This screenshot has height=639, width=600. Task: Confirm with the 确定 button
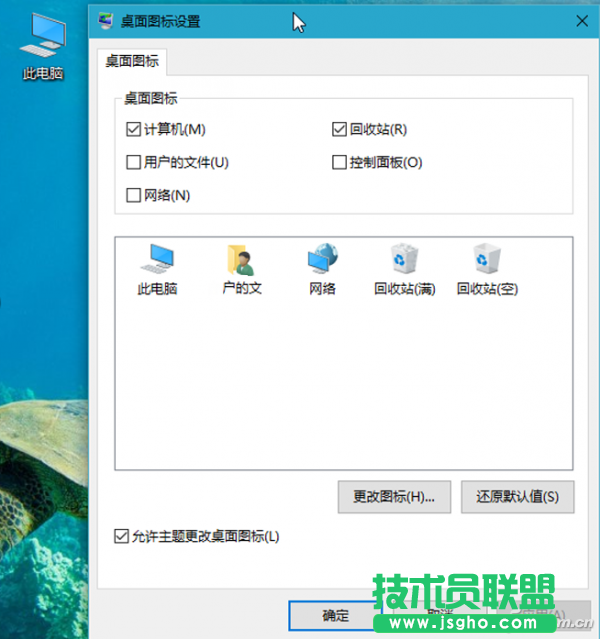coord(336,616)
